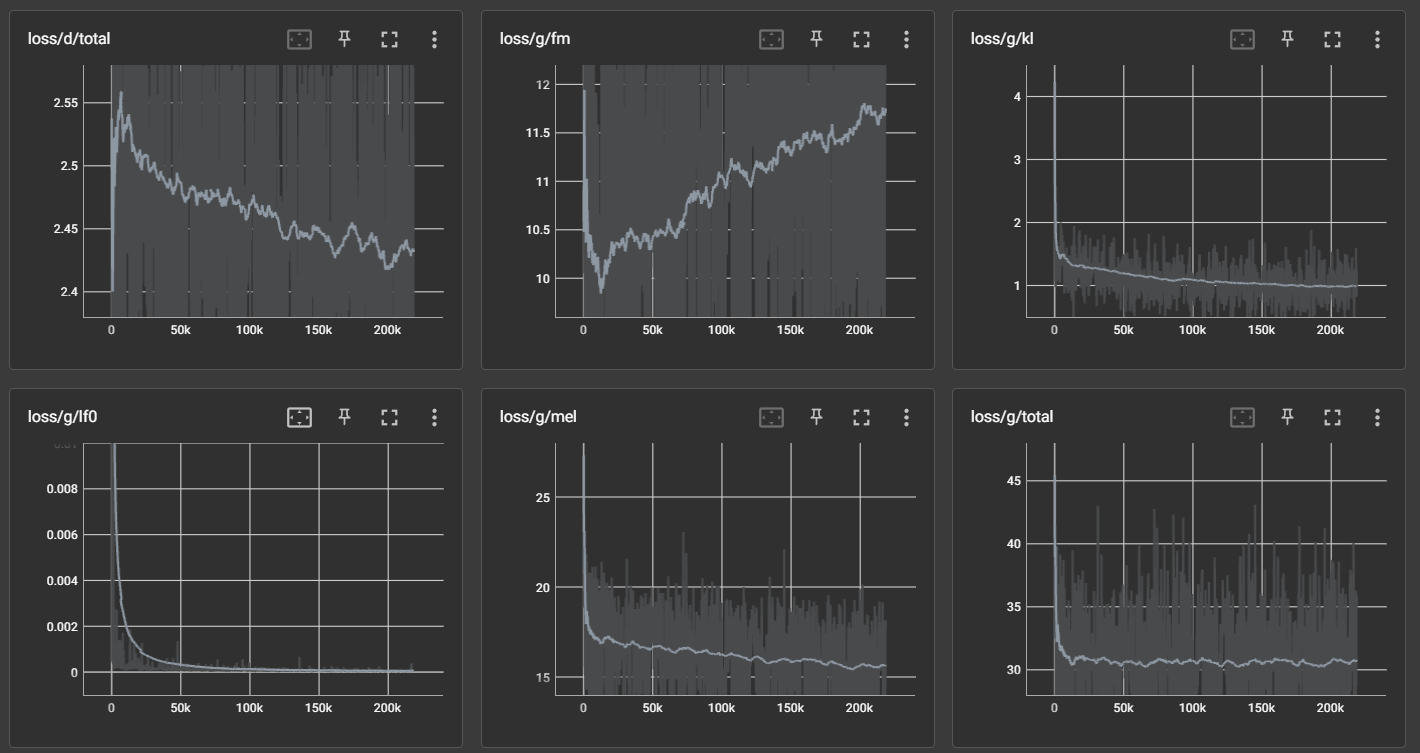Pin the loss/g/lf0 card

point(344,417)
